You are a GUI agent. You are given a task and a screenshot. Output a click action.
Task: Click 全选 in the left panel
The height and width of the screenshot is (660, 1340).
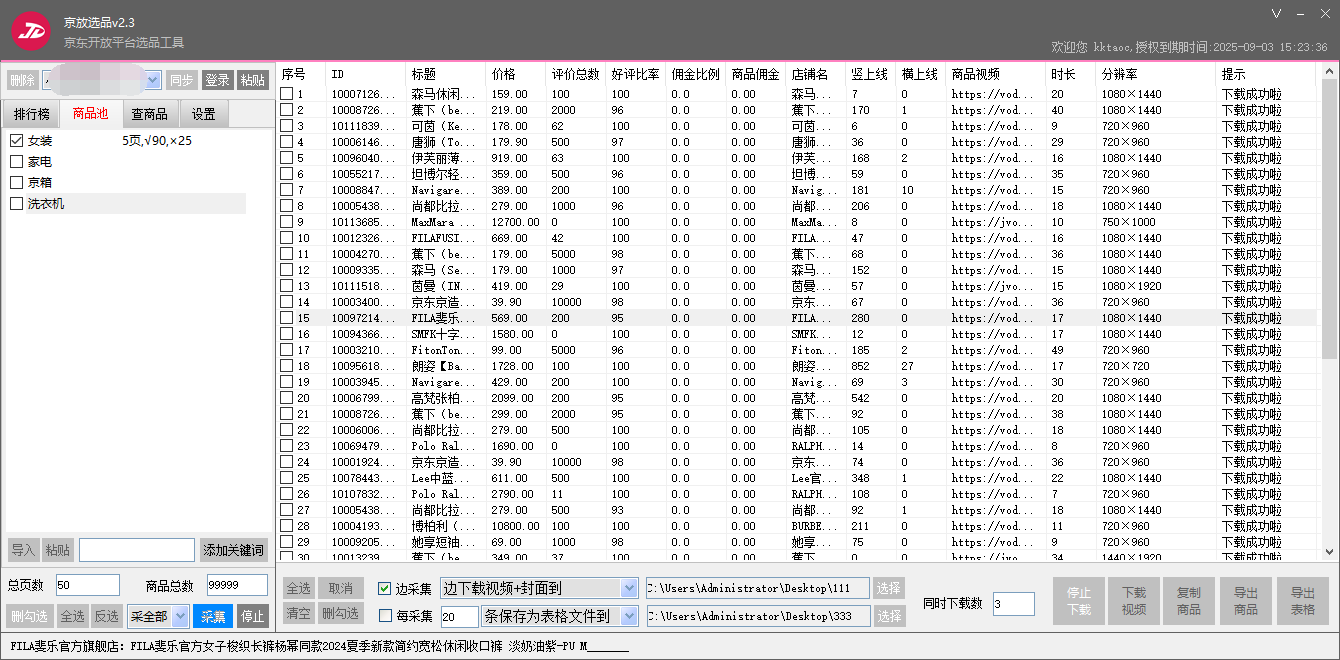(x=72, y=616)
